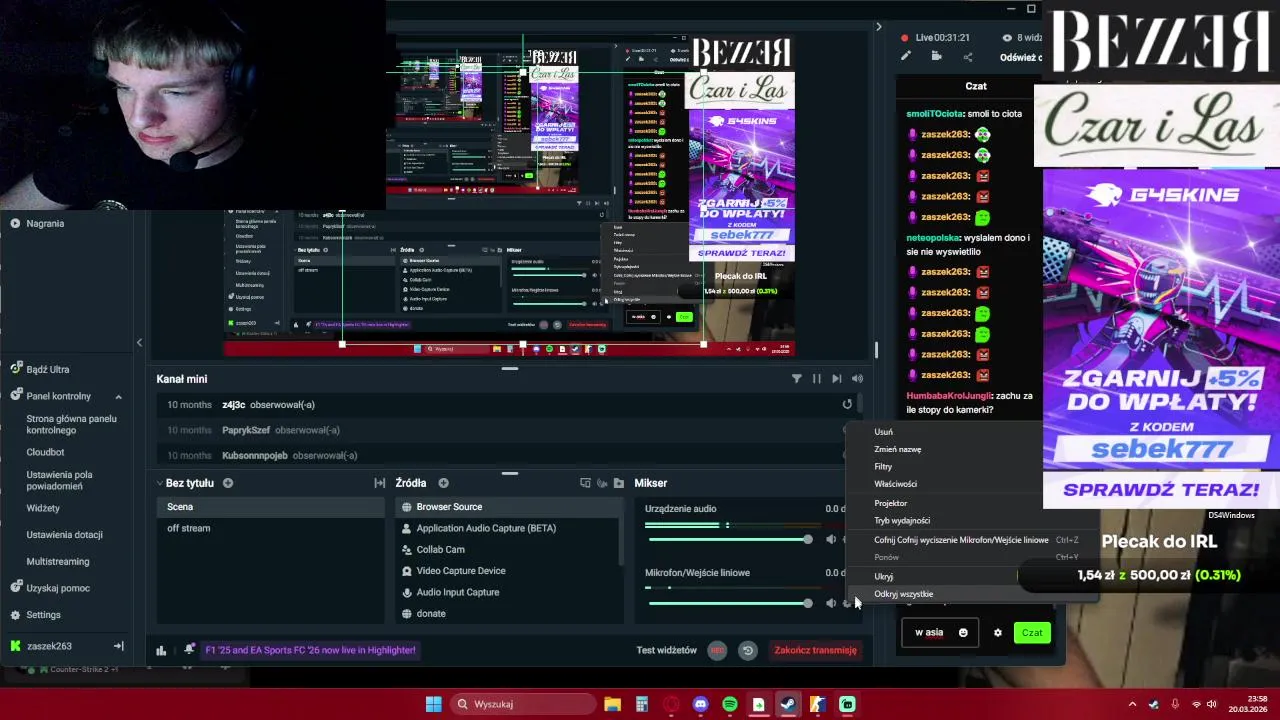Choose Zmień nazwę in the context menu
This screenshot has height=720, width=1280.
897,449
